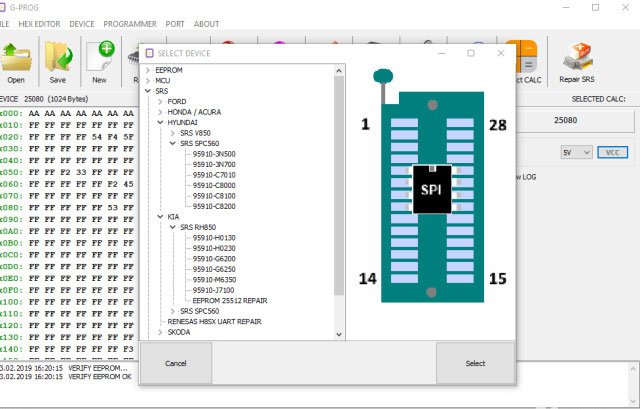Click log panel scroll up arrow
This screenshot has height=409, width=640.
coord(633,369)
